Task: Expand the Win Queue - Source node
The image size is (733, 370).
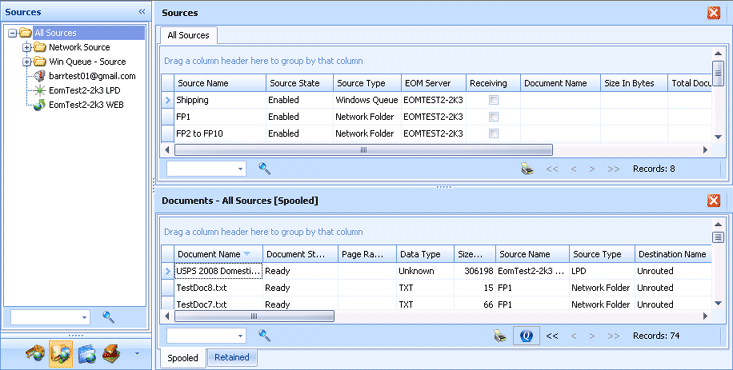Action: coord(27,62)
